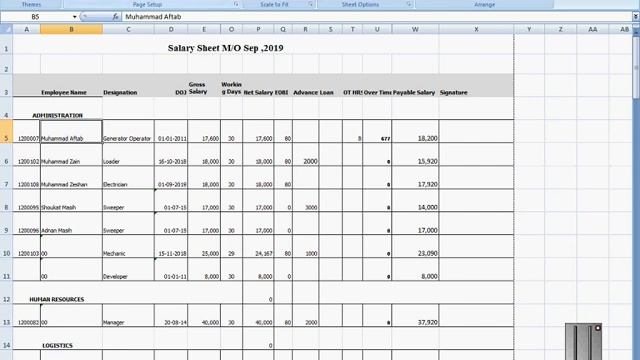Click the Select All corner button
The height and width of the screenshot is (360, 640).
[7, 29]
